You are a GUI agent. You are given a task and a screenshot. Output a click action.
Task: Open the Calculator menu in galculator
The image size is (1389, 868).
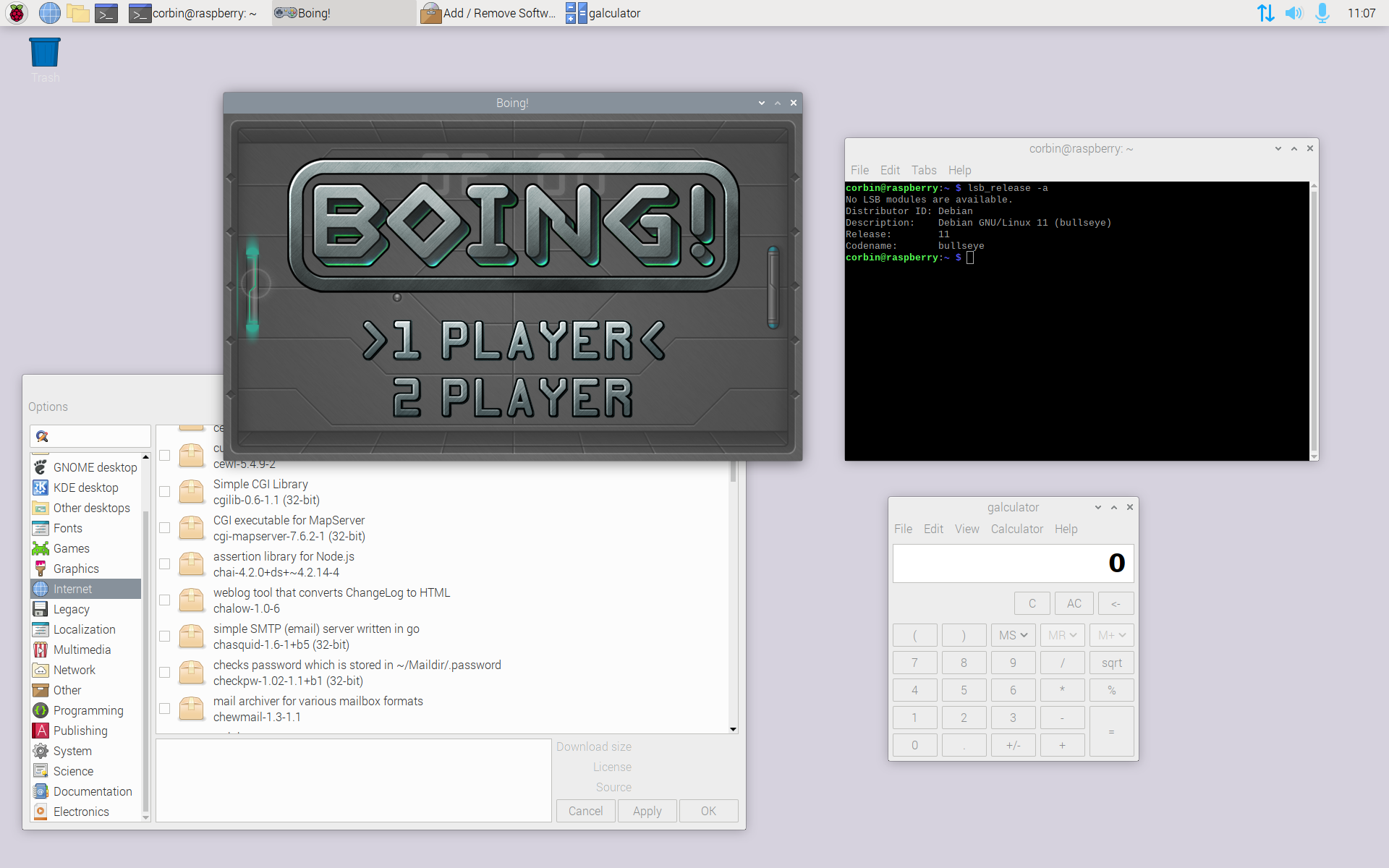pyautogui.click(x=1016, y=529)
